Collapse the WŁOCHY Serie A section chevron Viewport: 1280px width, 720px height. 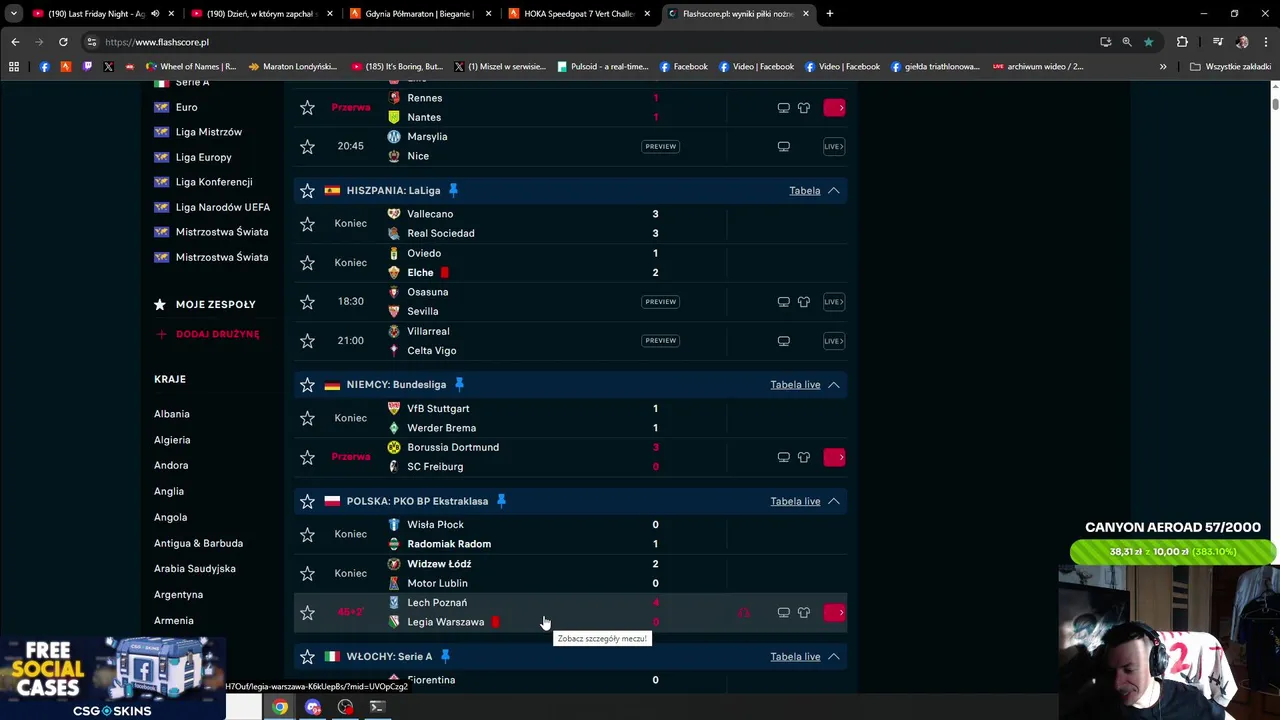[x=833, y=656]
